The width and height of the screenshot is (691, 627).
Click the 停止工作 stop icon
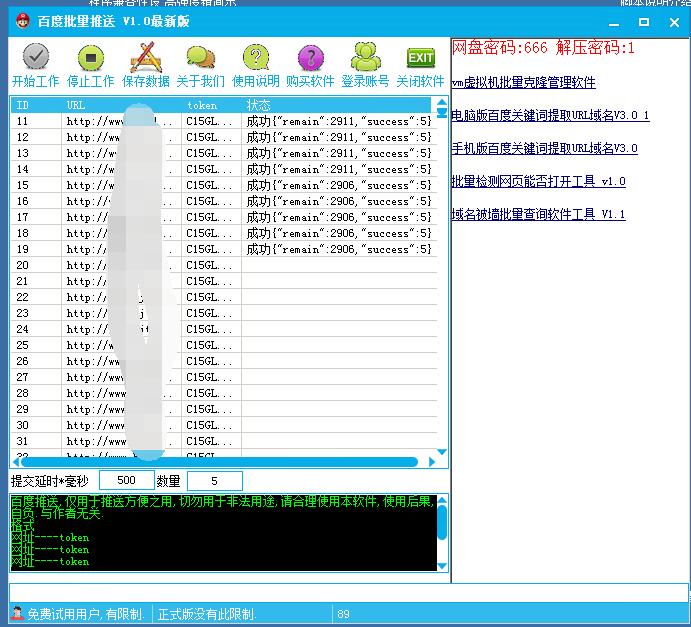(x=90, y=58)
